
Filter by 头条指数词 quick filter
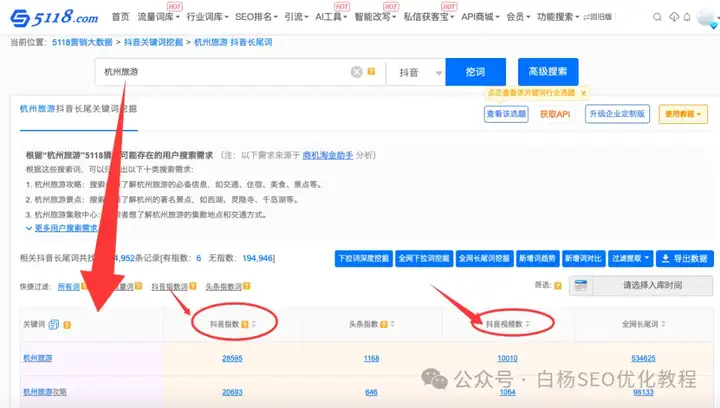click(223, 286)
